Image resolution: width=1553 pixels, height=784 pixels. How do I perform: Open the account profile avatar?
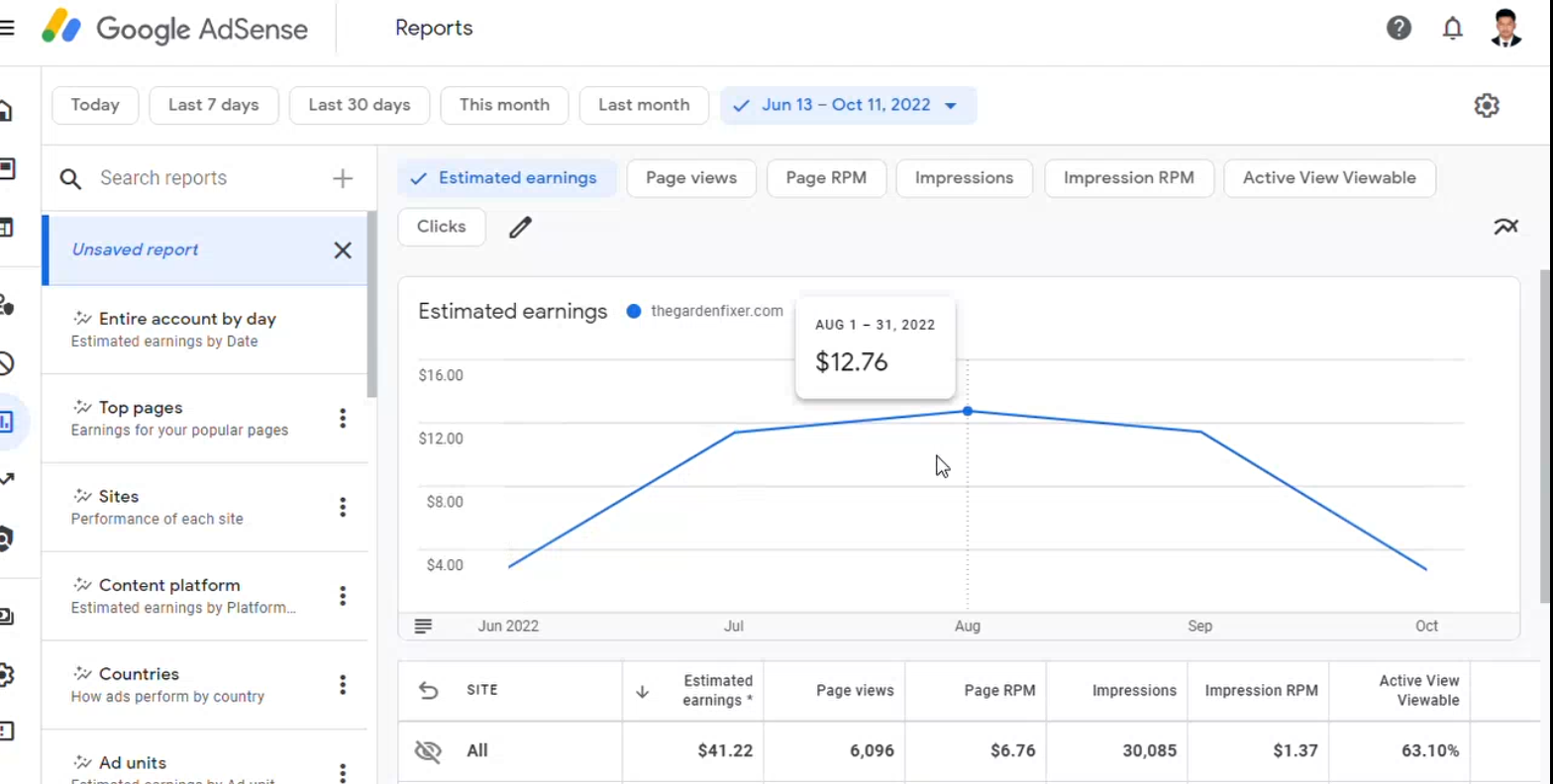1505,28
